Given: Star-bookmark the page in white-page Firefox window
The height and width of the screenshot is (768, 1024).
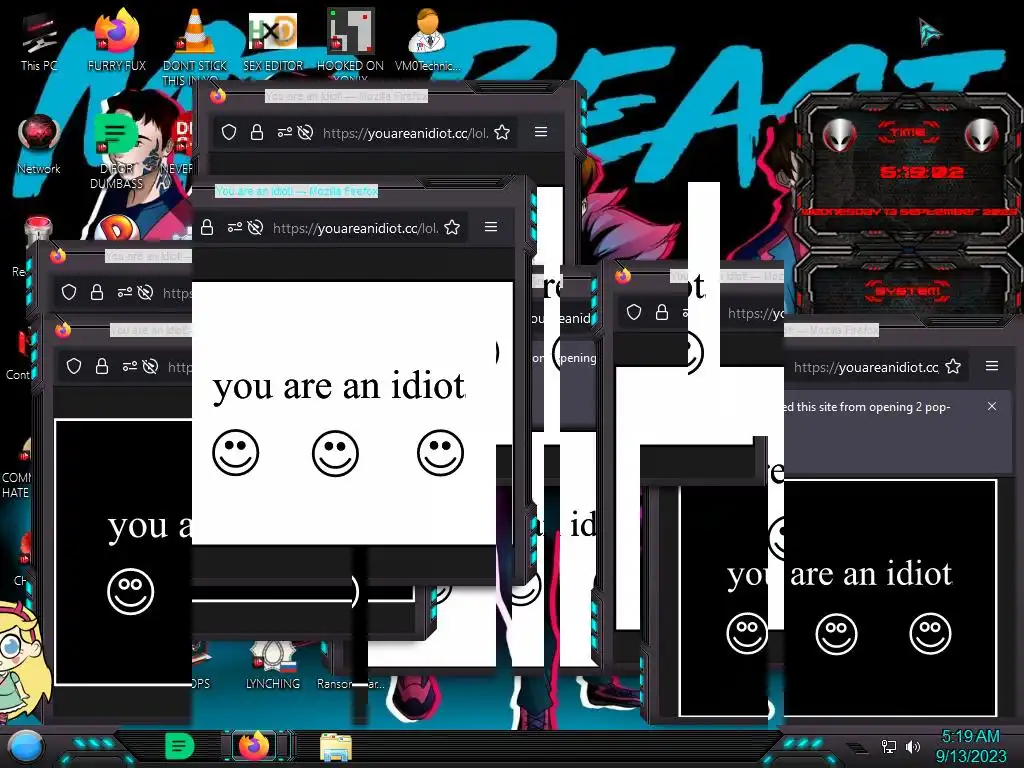Looking at the screenshot, I should click(x=452, y=227).
